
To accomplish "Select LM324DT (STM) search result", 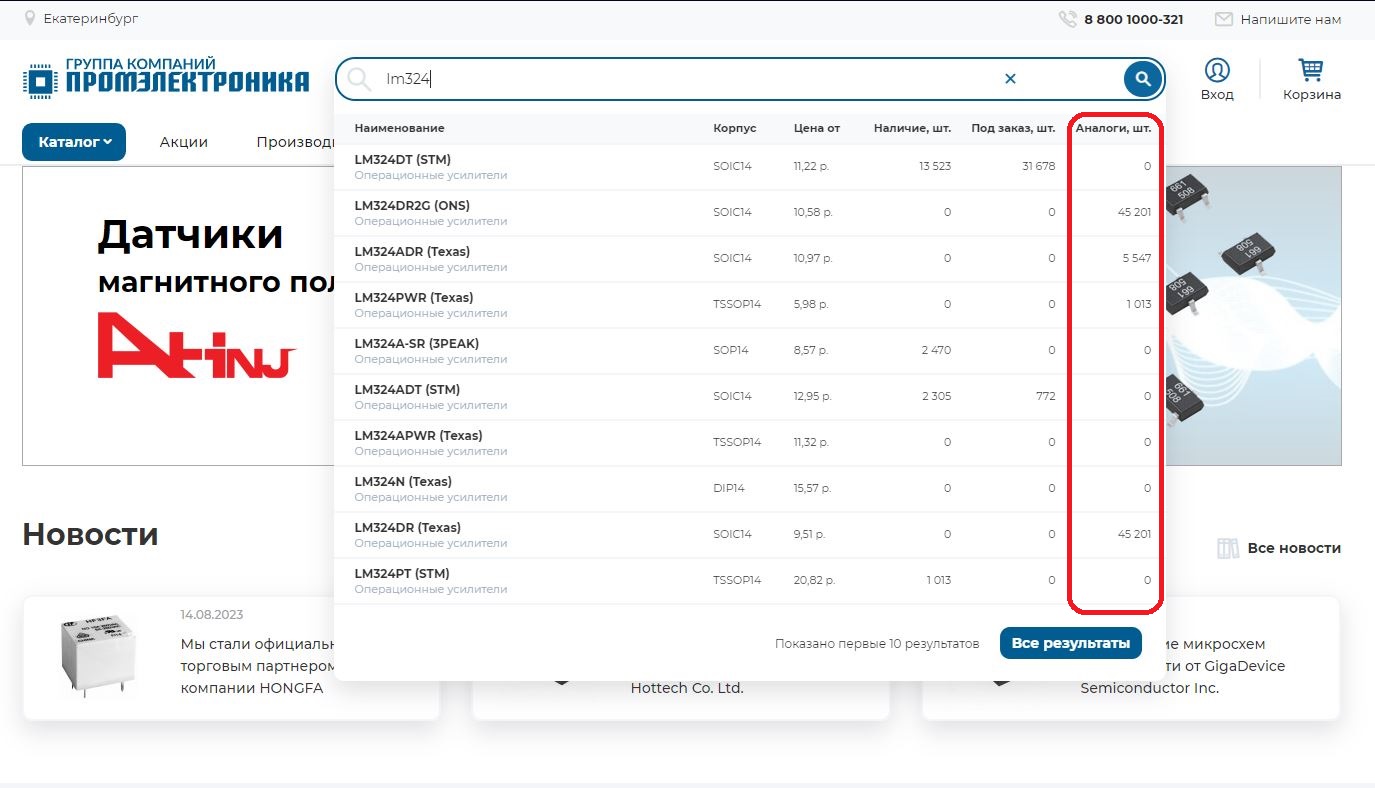I will [x=402, y=160].
